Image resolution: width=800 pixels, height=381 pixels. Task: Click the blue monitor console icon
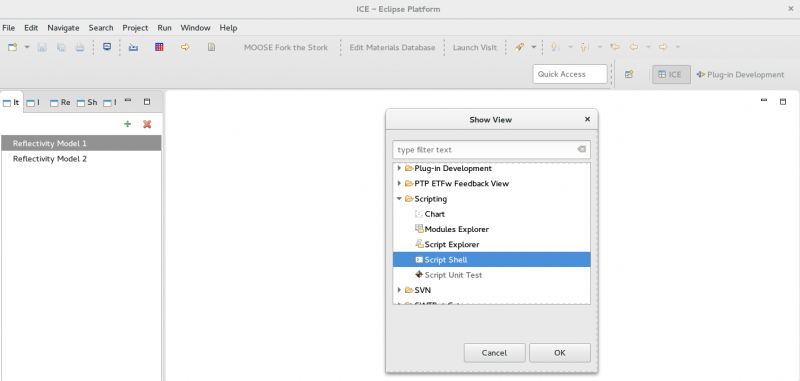tap(107, 47)
